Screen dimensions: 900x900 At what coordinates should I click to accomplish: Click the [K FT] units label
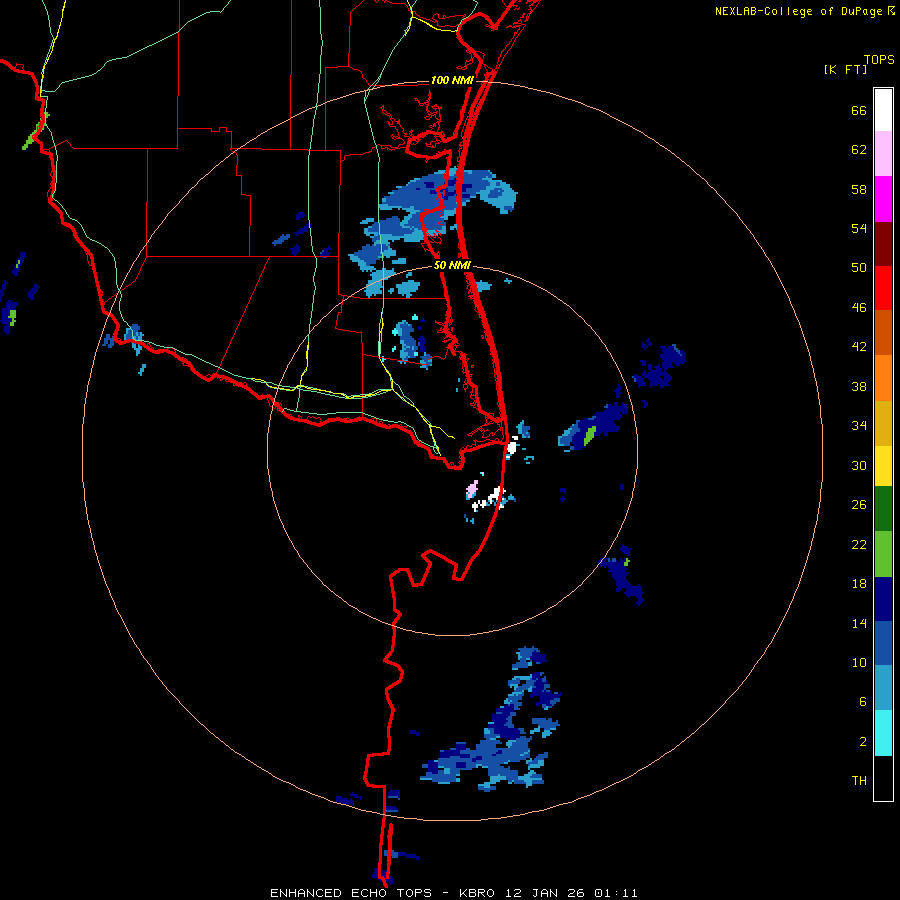click(845, 69)
